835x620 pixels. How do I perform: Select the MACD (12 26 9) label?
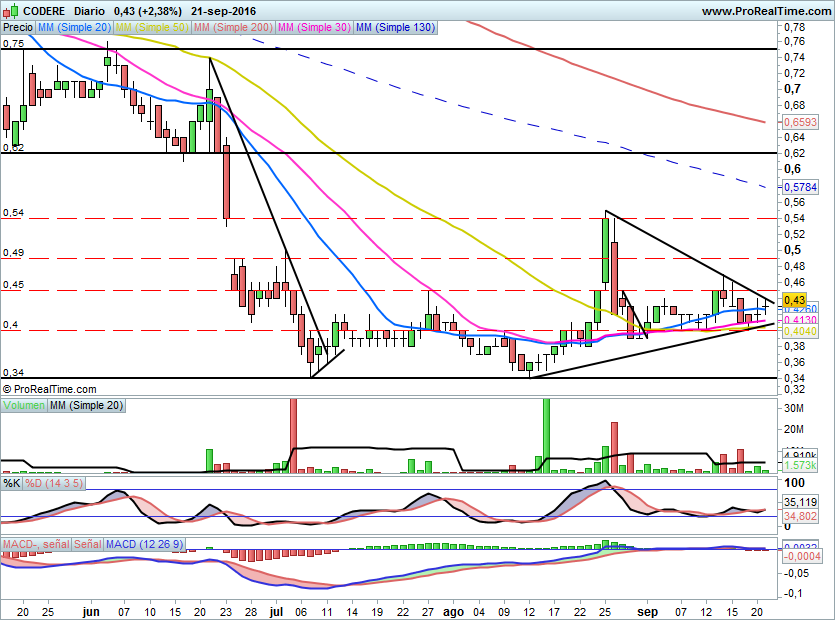click(x=145, y=544)
